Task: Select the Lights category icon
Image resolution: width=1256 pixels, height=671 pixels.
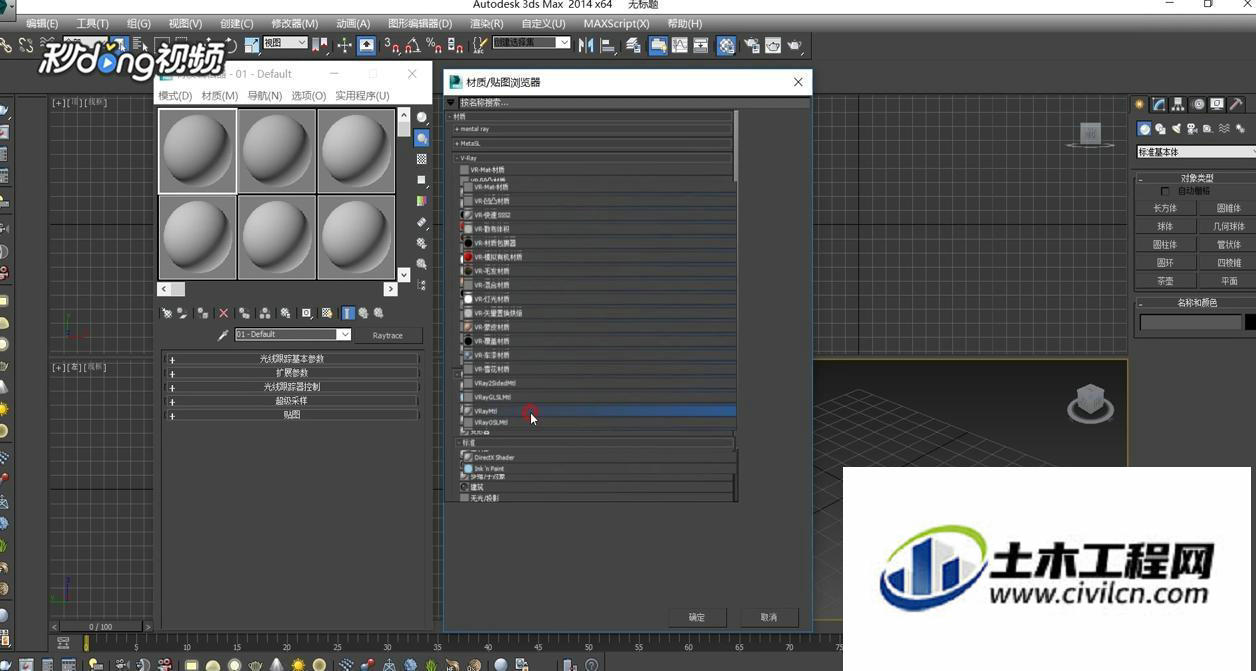Action: [1176, 129]
